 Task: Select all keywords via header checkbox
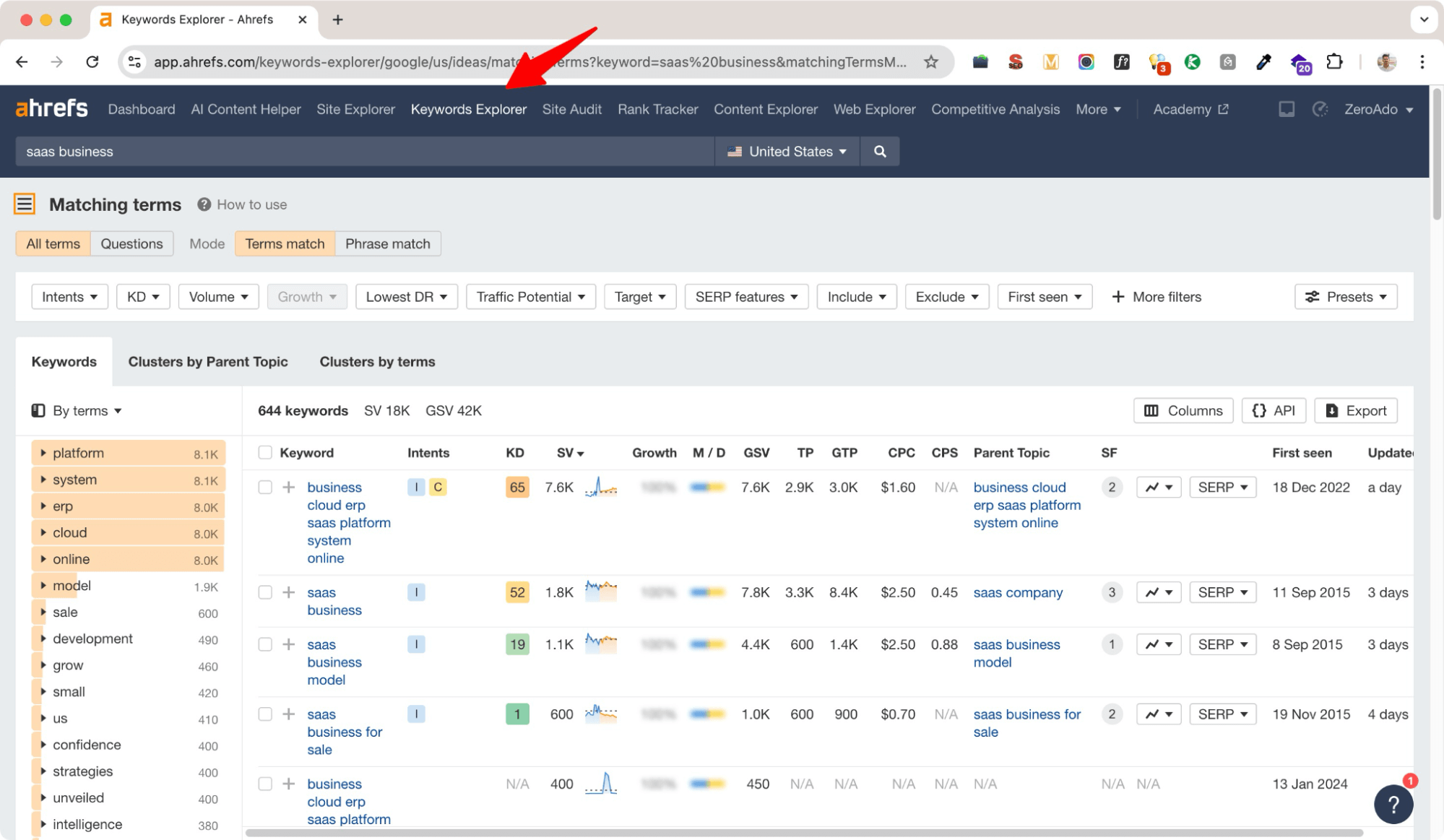[265, 452]
